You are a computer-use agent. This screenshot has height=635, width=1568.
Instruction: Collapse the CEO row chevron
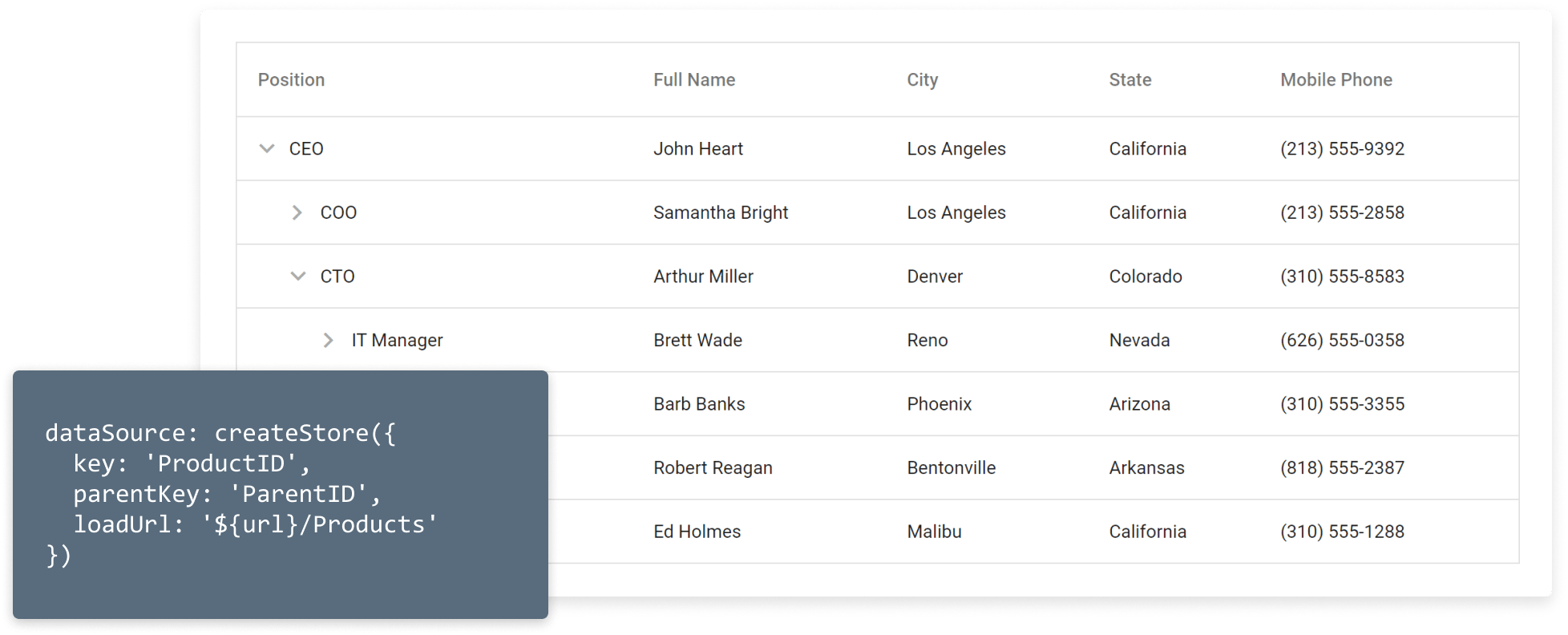pyautogui.click(x=267, y=148)
